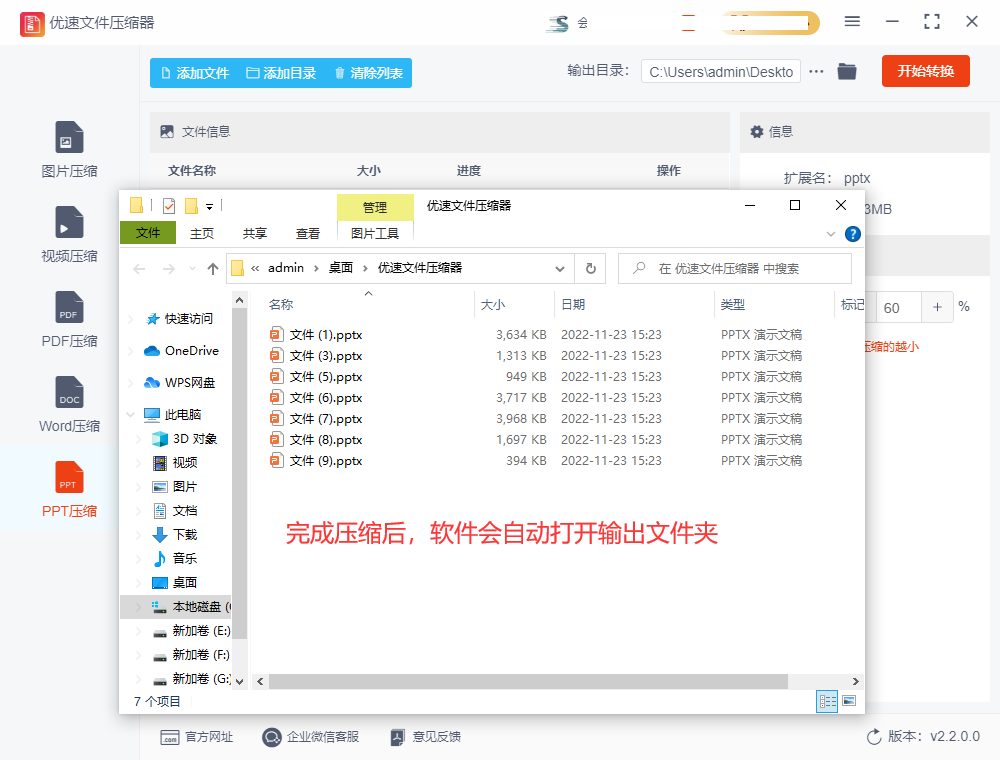This screenshot has height=760, width=1000.
Task: Click the properties quick access toolbar icon
Action: point(169,205)
